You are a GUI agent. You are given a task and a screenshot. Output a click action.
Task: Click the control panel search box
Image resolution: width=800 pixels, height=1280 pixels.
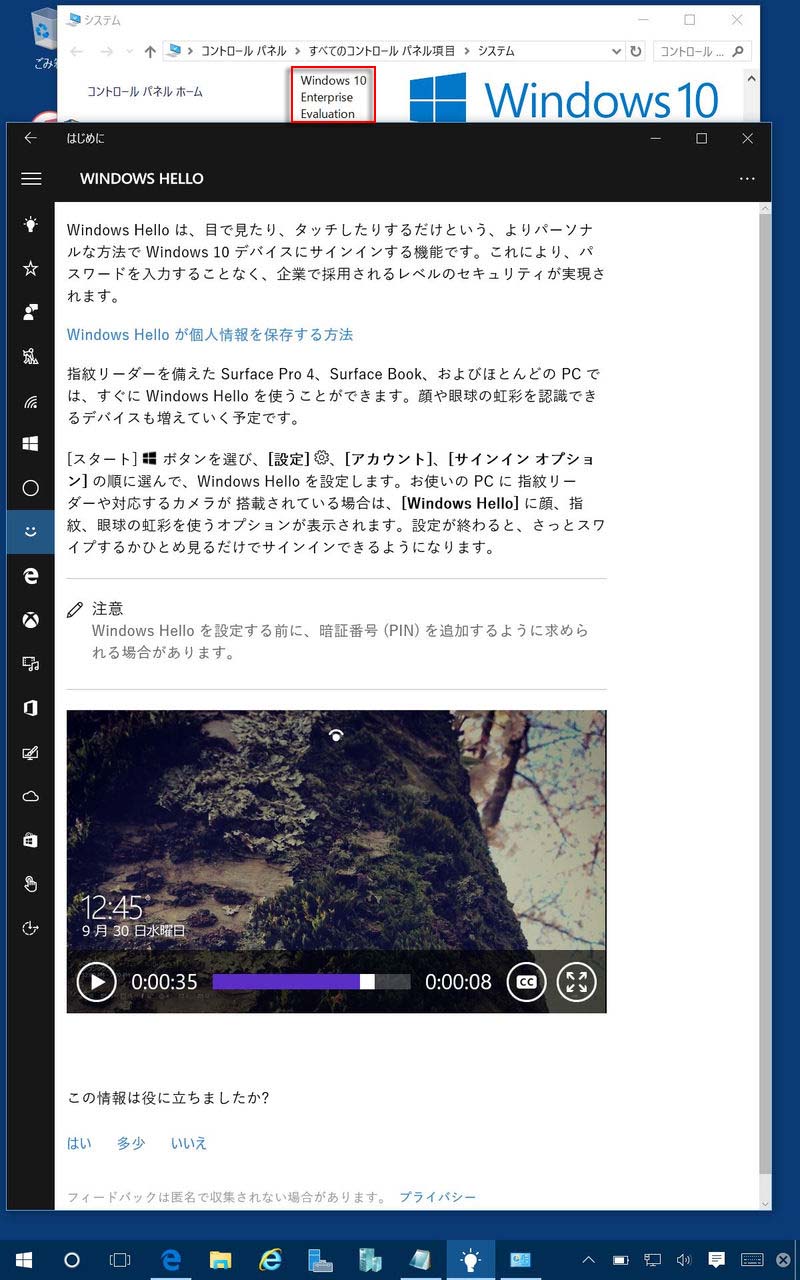[701, 51]
